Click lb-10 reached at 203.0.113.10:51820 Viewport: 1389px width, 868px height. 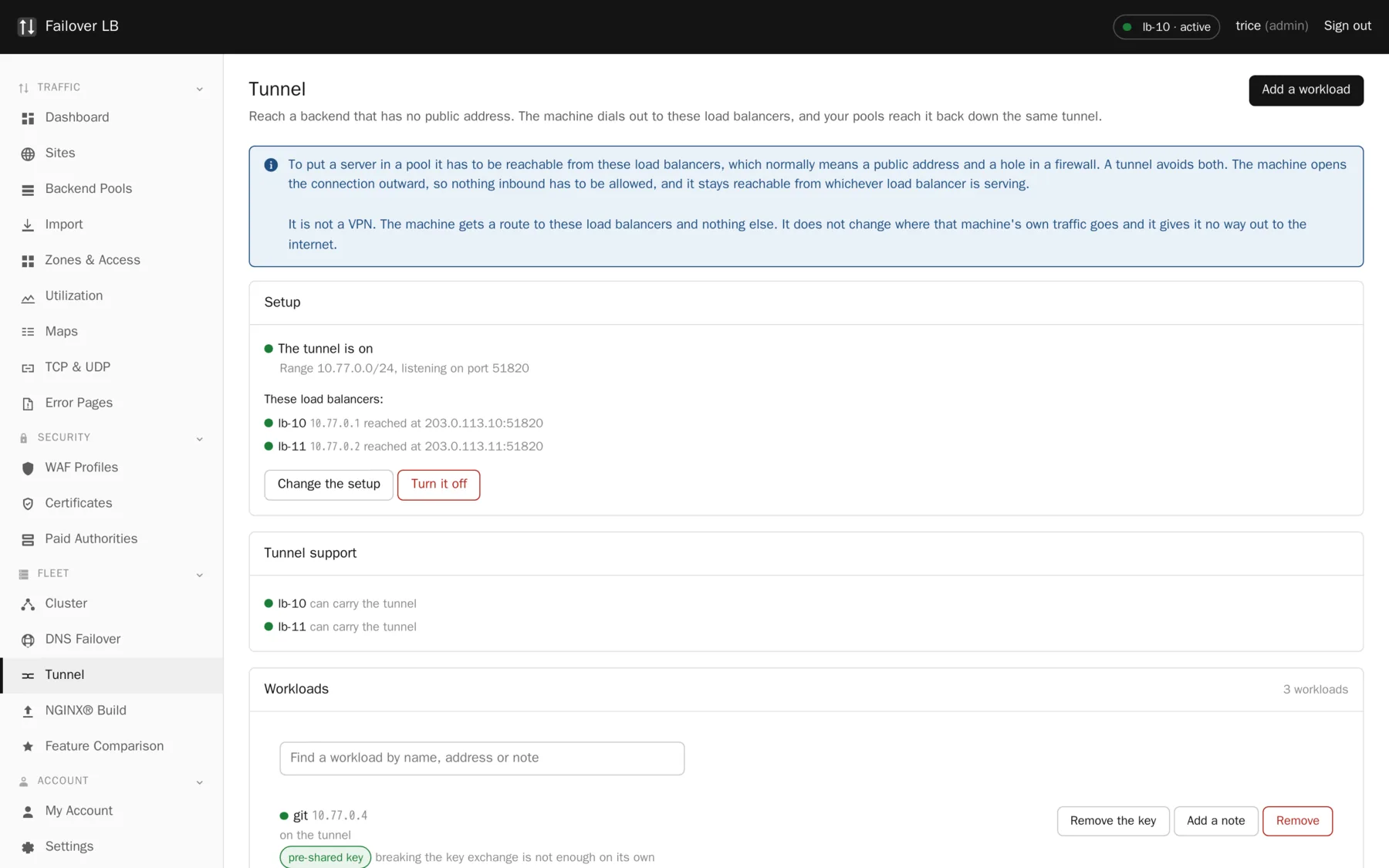point(404,424)
